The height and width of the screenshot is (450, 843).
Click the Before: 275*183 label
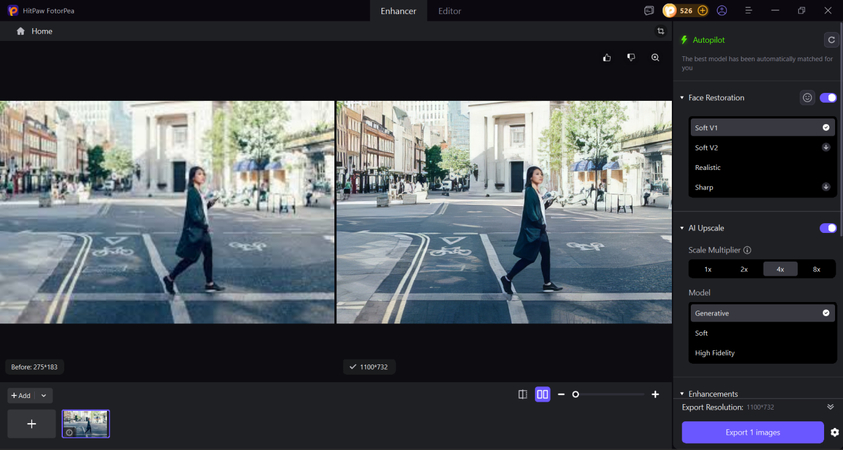[35, 367]
